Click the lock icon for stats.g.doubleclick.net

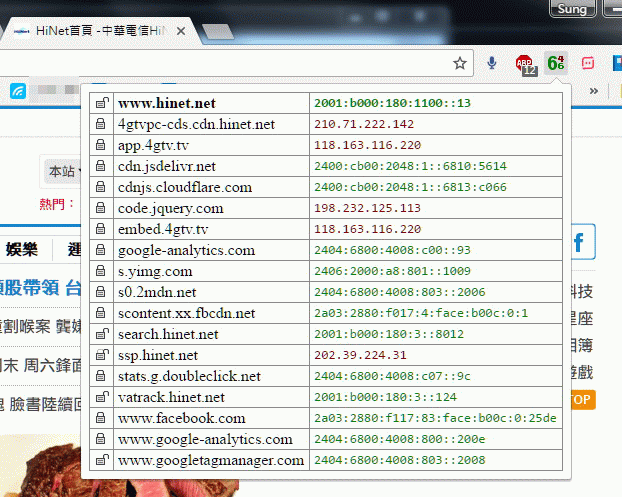click(x=101, y=376)
